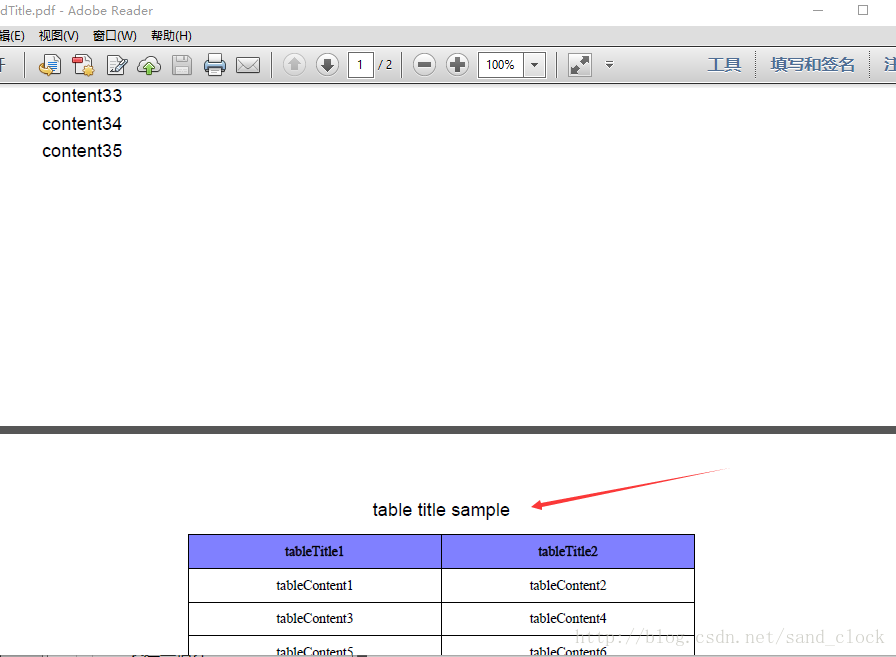Click the tableContent4 cell

click(568, 619)
